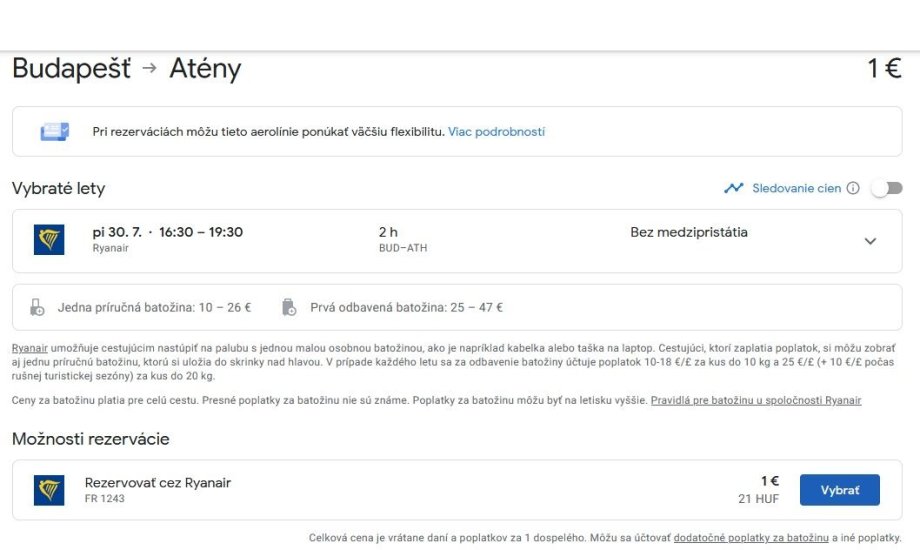Screen dimensions: 920x550
Task: Open the Viac podrobností link
Action: click(x=496, y=132)
